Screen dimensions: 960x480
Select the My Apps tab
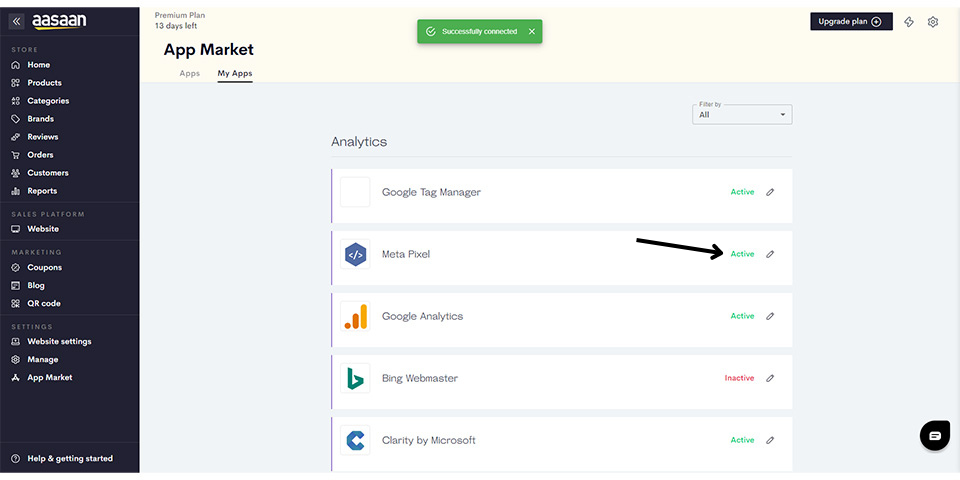[x=234, y=73]
